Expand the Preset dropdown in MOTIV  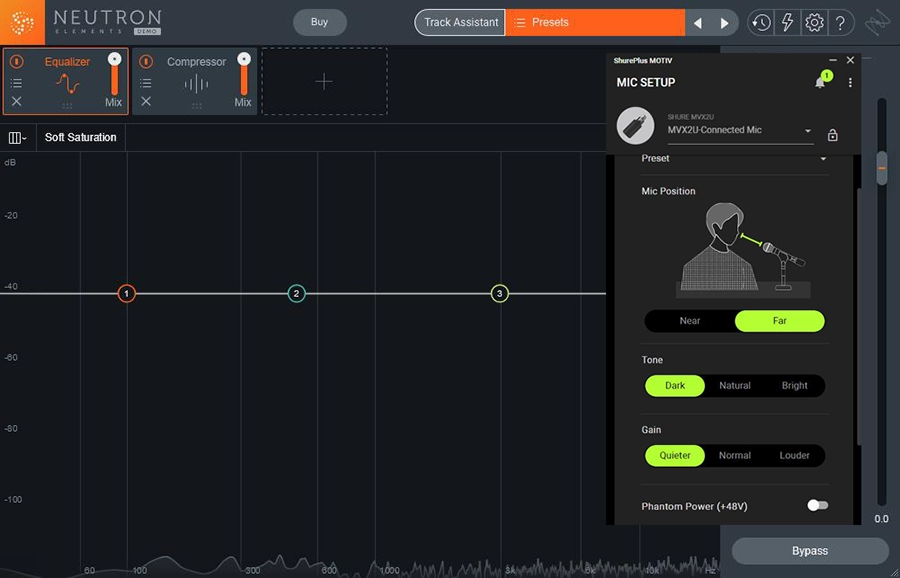735,158
